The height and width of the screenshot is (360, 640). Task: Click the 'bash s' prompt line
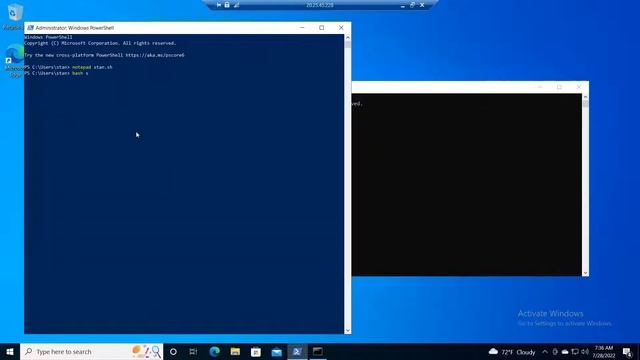[x=56, y=73]
